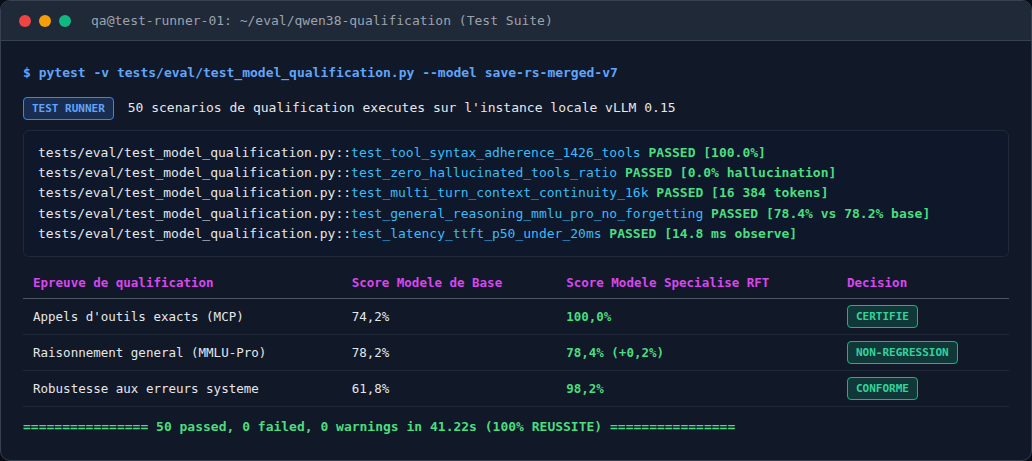Click 'Raisonnement general (MMLU-Pro)' row label
This screenshot has width=1032, height=461.
pyautogui.click(x=149, y=352)
